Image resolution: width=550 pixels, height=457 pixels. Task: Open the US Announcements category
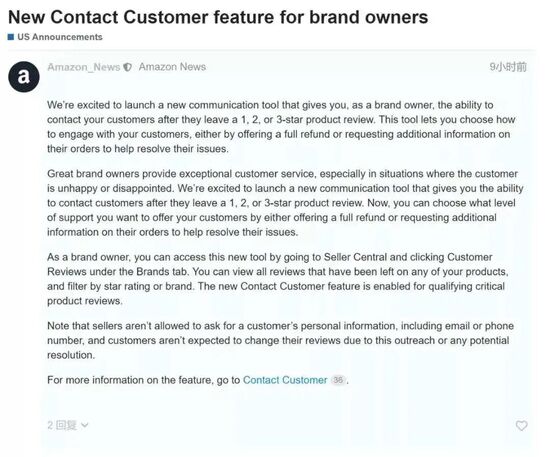pyautogui.click(x=60, y=37)
